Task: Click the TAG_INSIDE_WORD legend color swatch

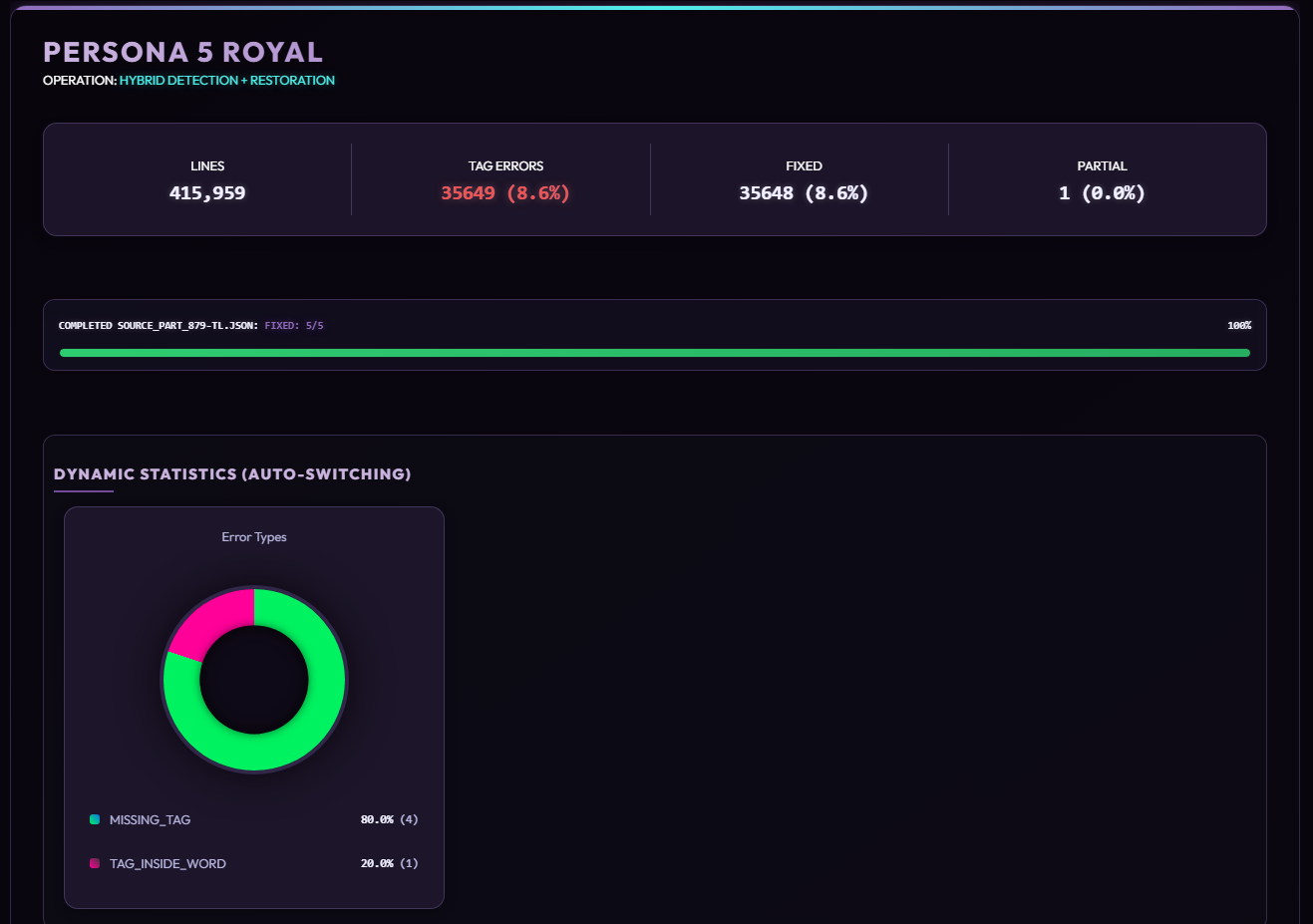Action: [95, 863]
